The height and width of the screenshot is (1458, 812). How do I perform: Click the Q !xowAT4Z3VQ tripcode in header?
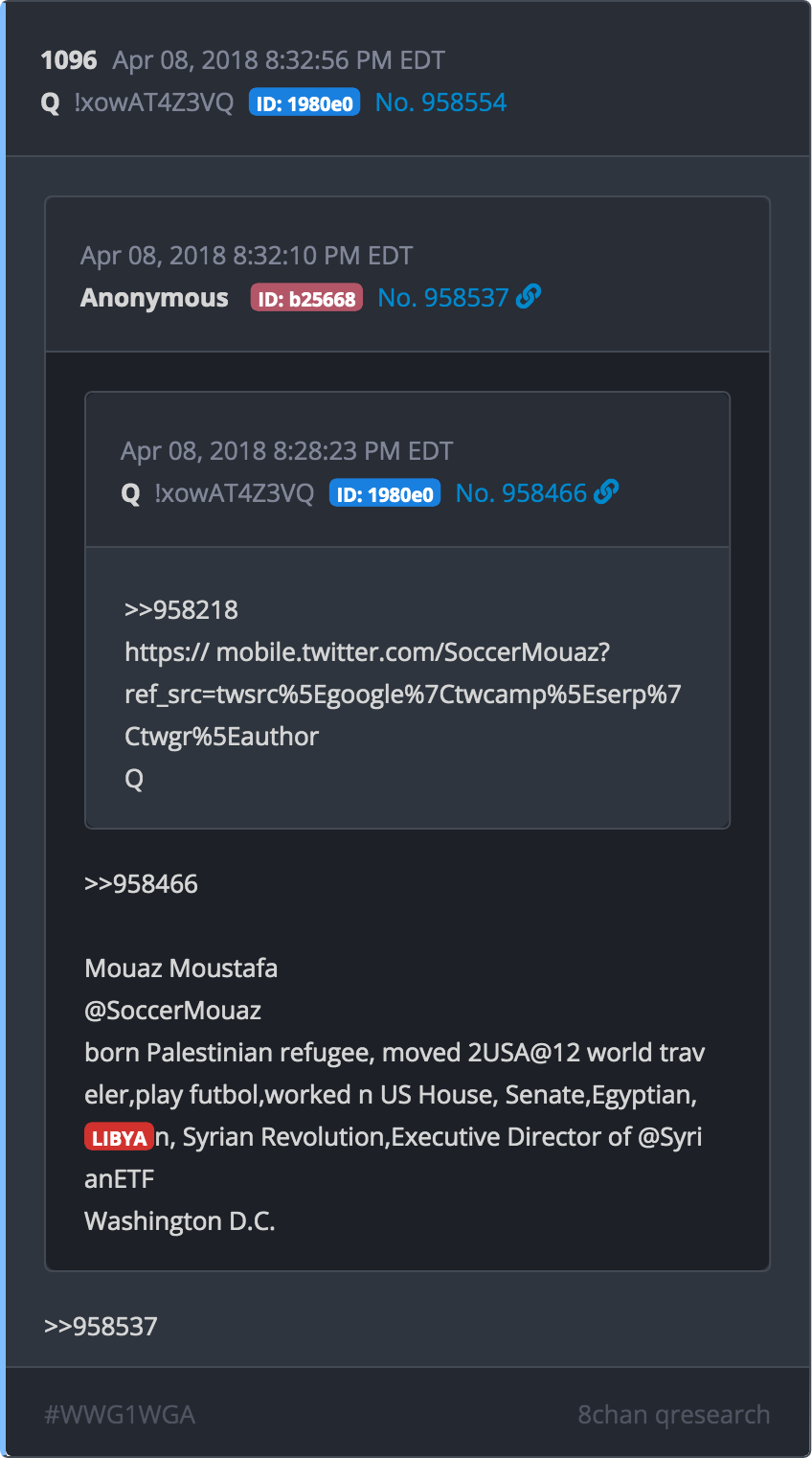pyautogui.click(x=137, y=103)
